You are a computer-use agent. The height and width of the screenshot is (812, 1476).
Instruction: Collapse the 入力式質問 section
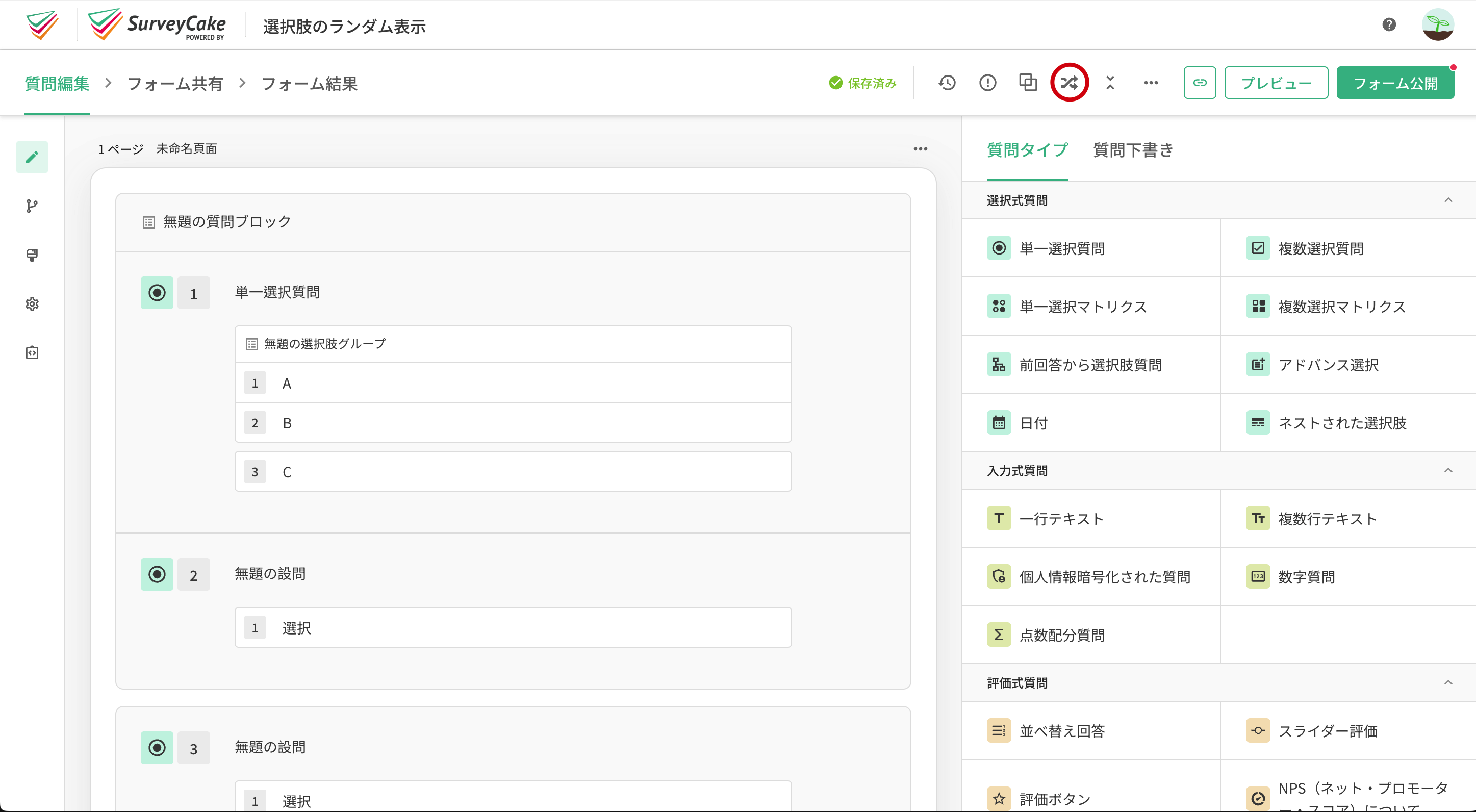(x=1448, y=470)
